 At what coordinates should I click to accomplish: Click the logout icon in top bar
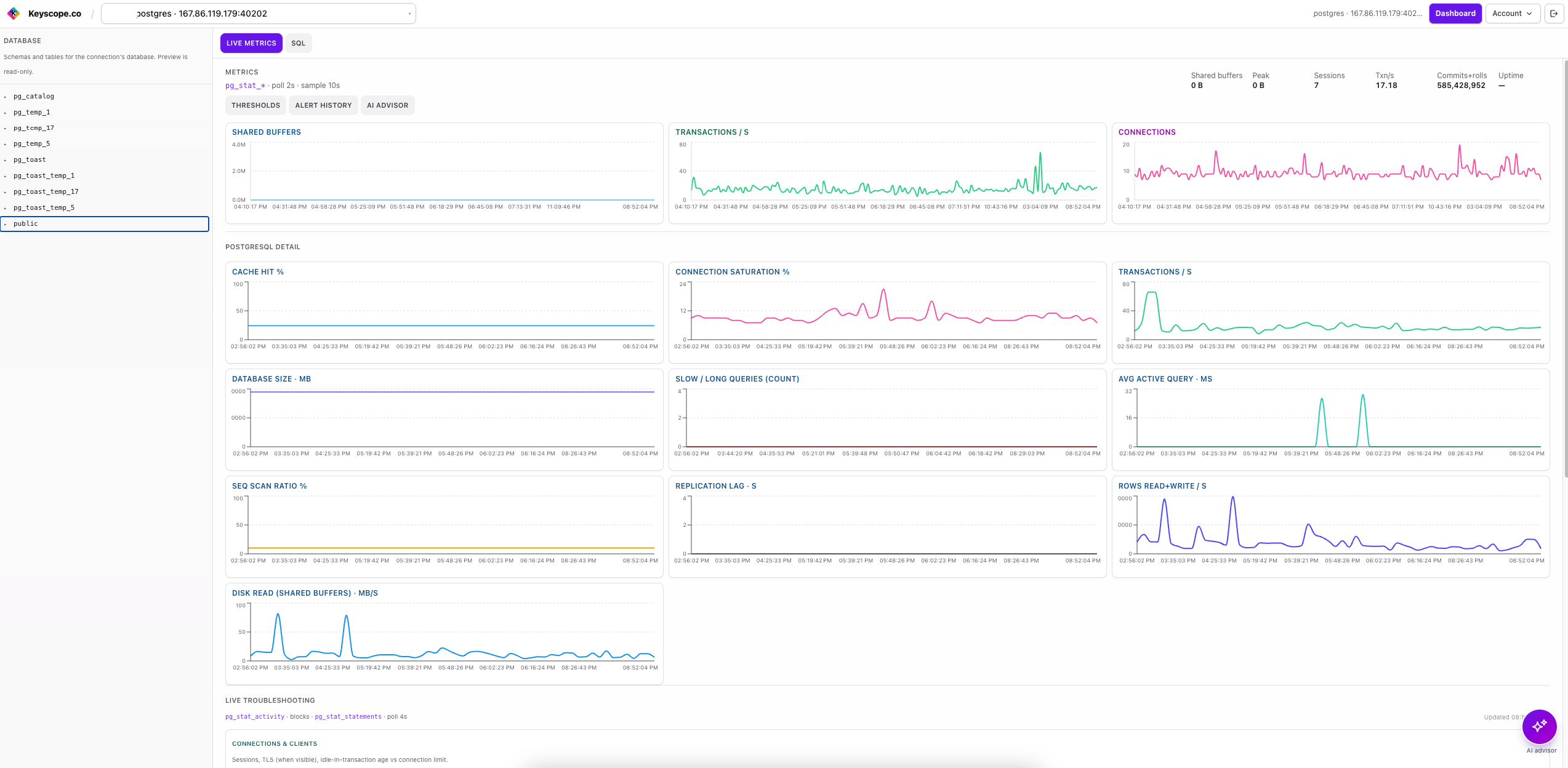tap(1553, 14)
